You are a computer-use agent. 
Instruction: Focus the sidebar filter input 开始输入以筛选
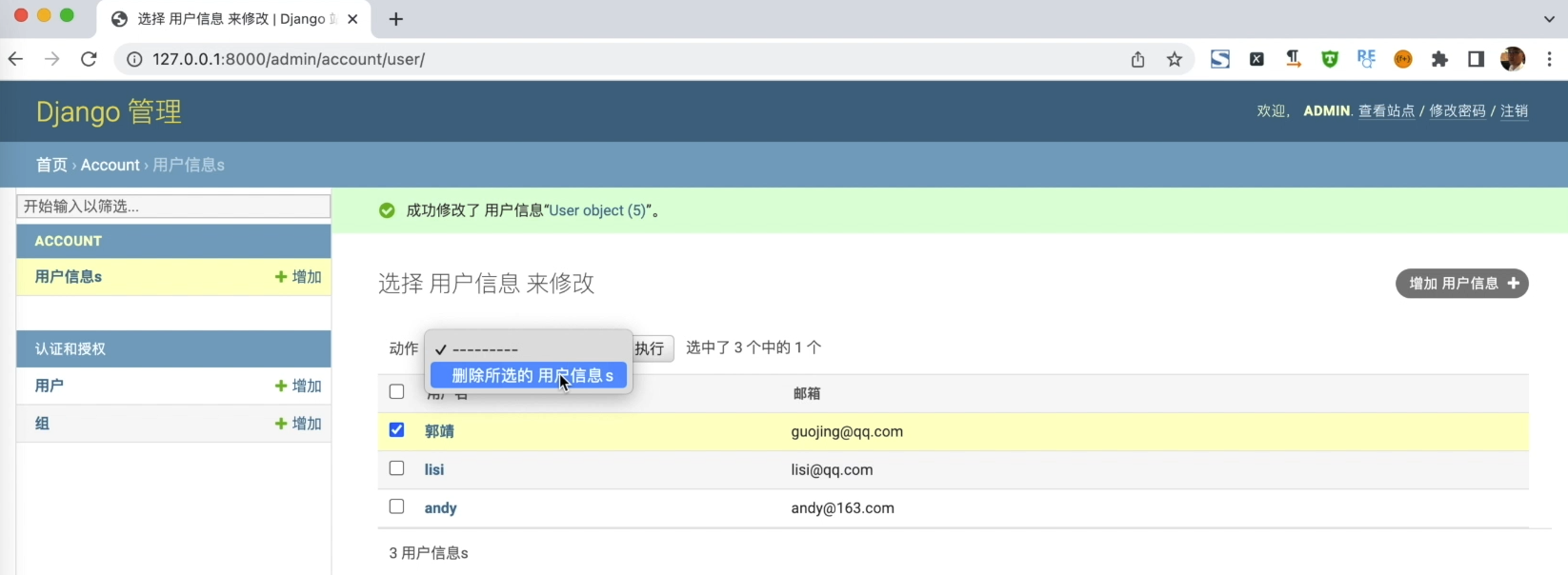coord(173,207)
